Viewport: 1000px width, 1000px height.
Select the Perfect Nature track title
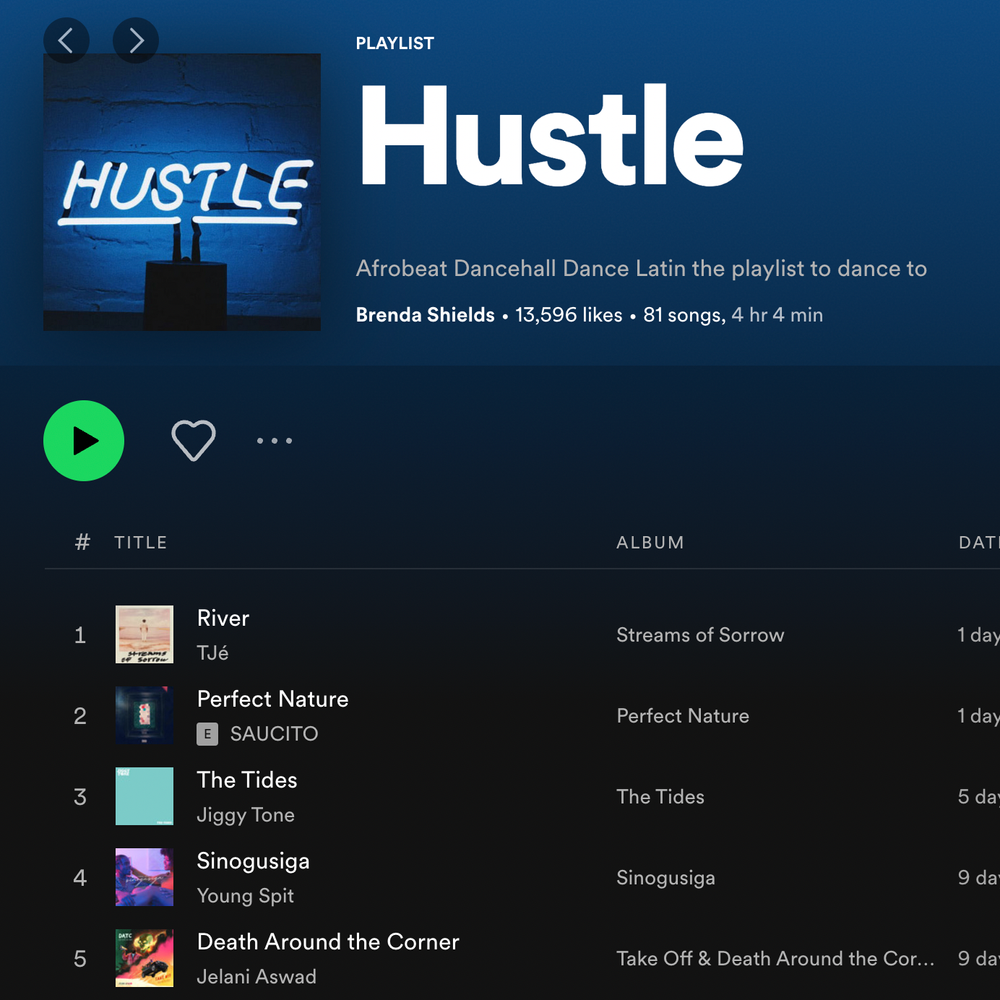click(272, 699)
